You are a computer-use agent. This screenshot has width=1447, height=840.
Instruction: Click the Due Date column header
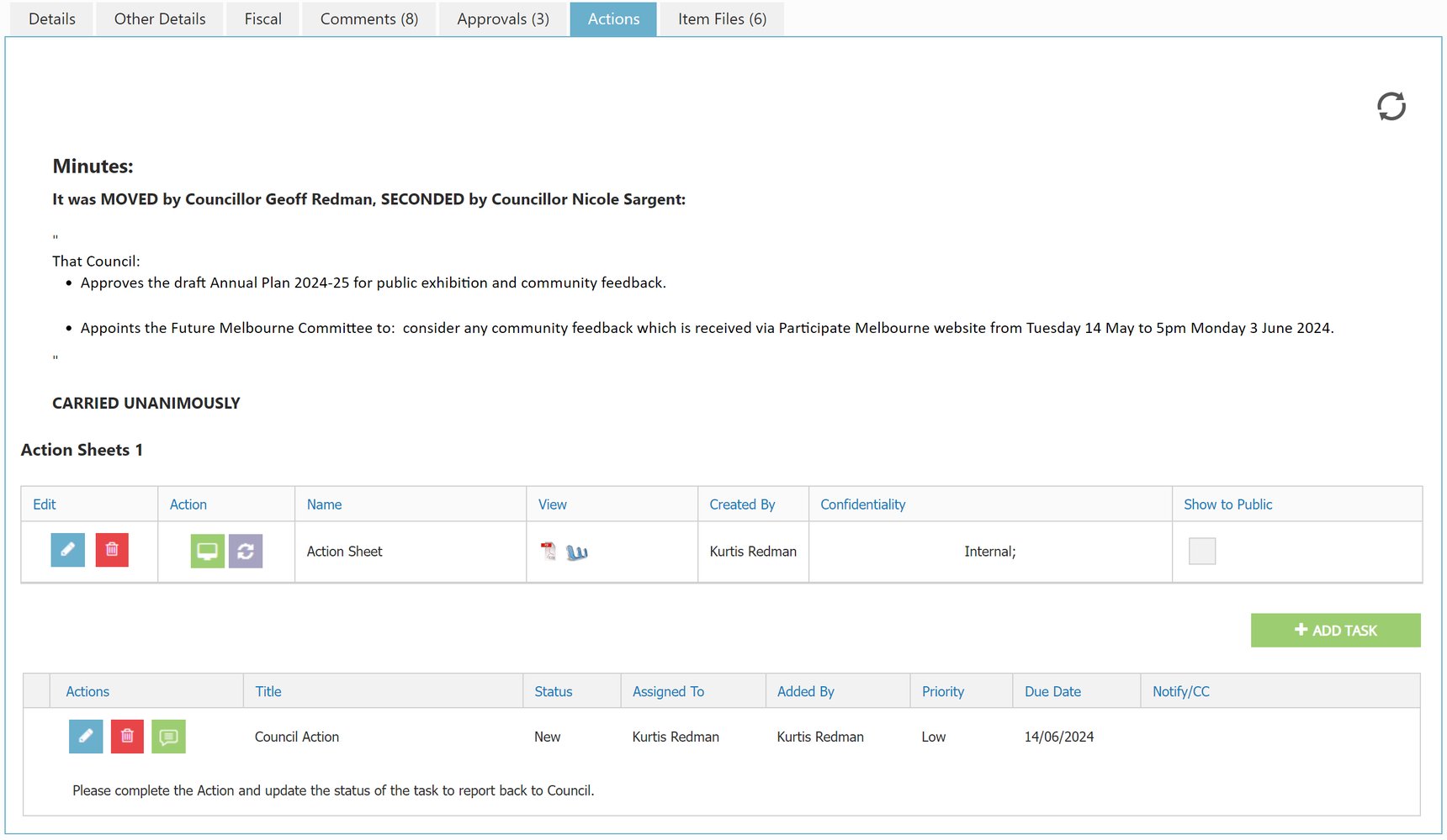[1052, 691]
